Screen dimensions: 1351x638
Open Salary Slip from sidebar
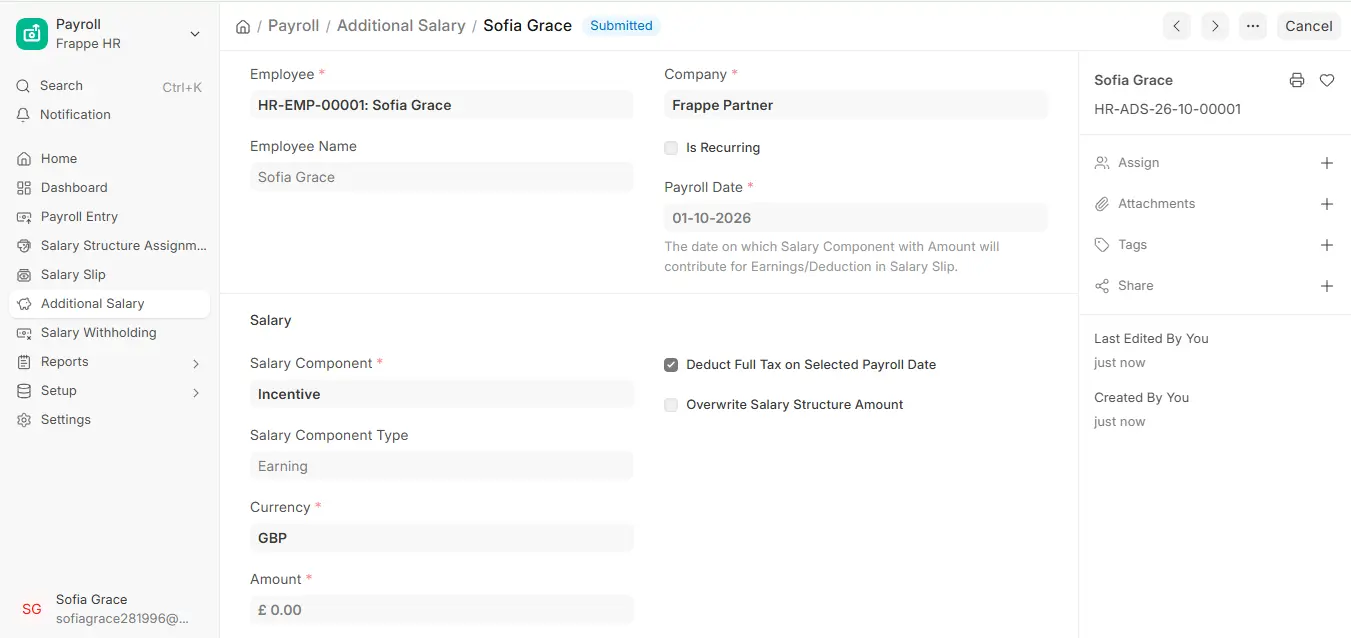(110, 275)
